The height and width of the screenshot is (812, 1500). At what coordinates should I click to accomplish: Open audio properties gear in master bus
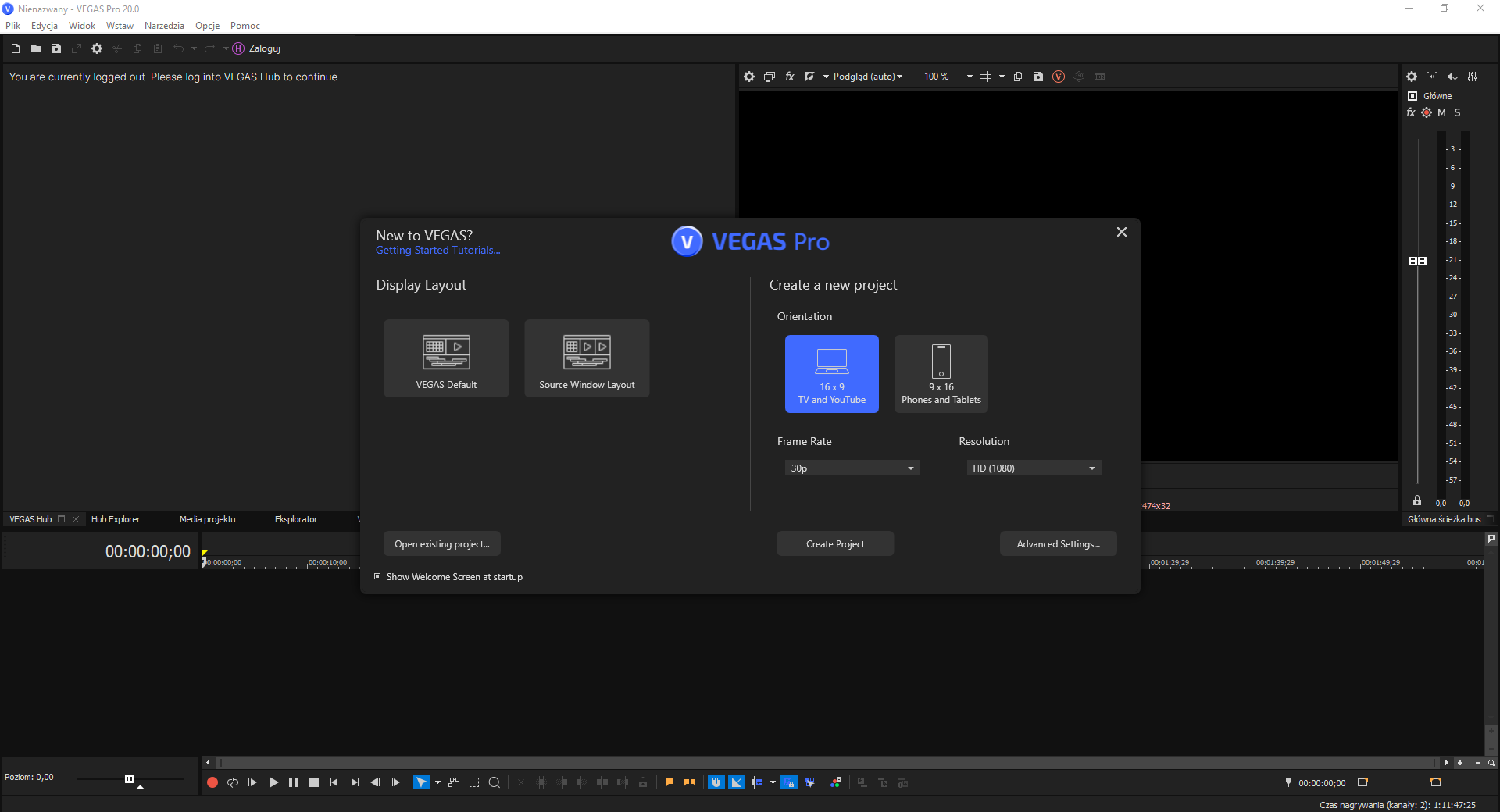tap(1412, 77)
